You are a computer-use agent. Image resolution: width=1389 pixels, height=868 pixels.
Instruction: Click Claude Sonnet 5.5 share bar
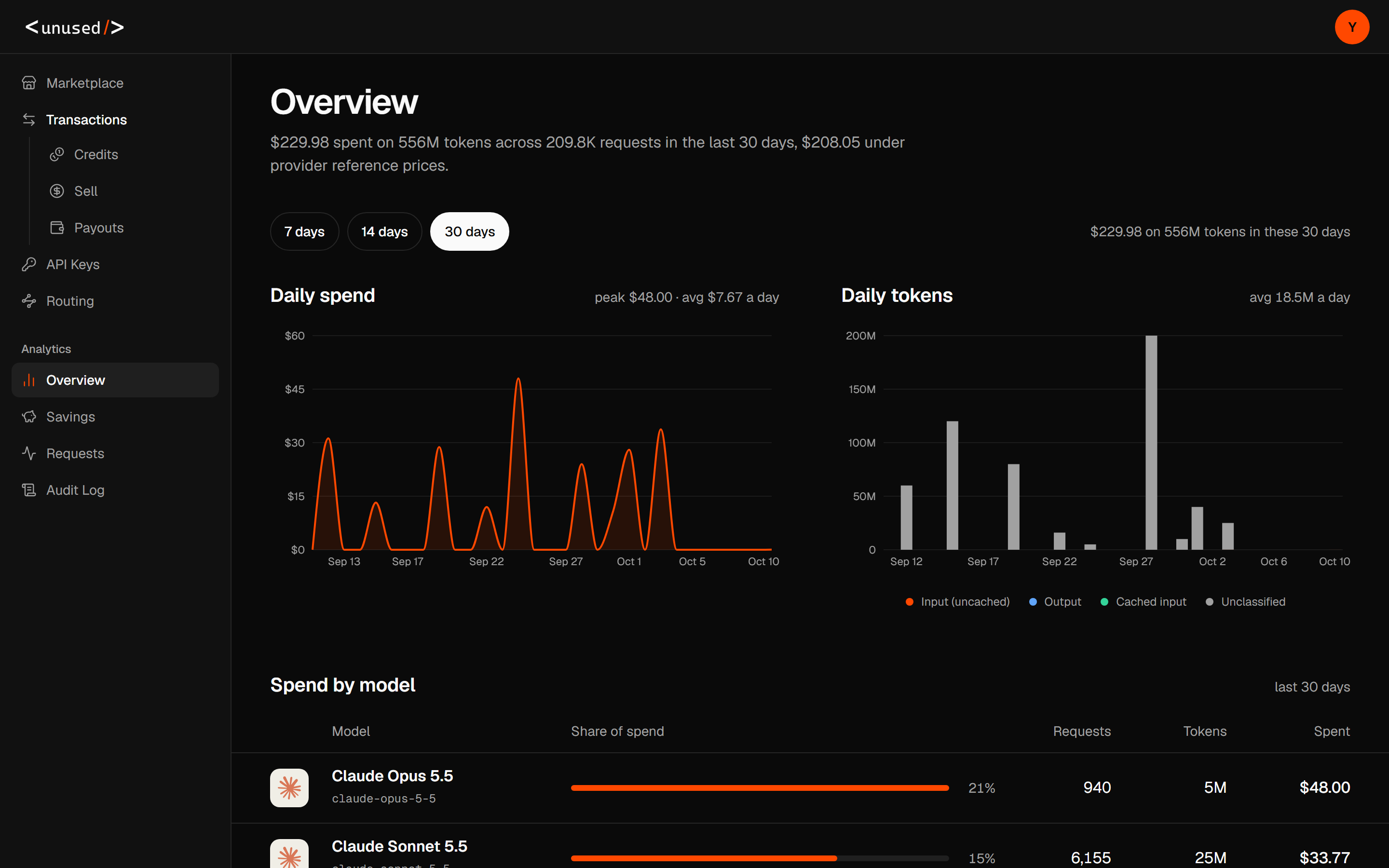760,858
